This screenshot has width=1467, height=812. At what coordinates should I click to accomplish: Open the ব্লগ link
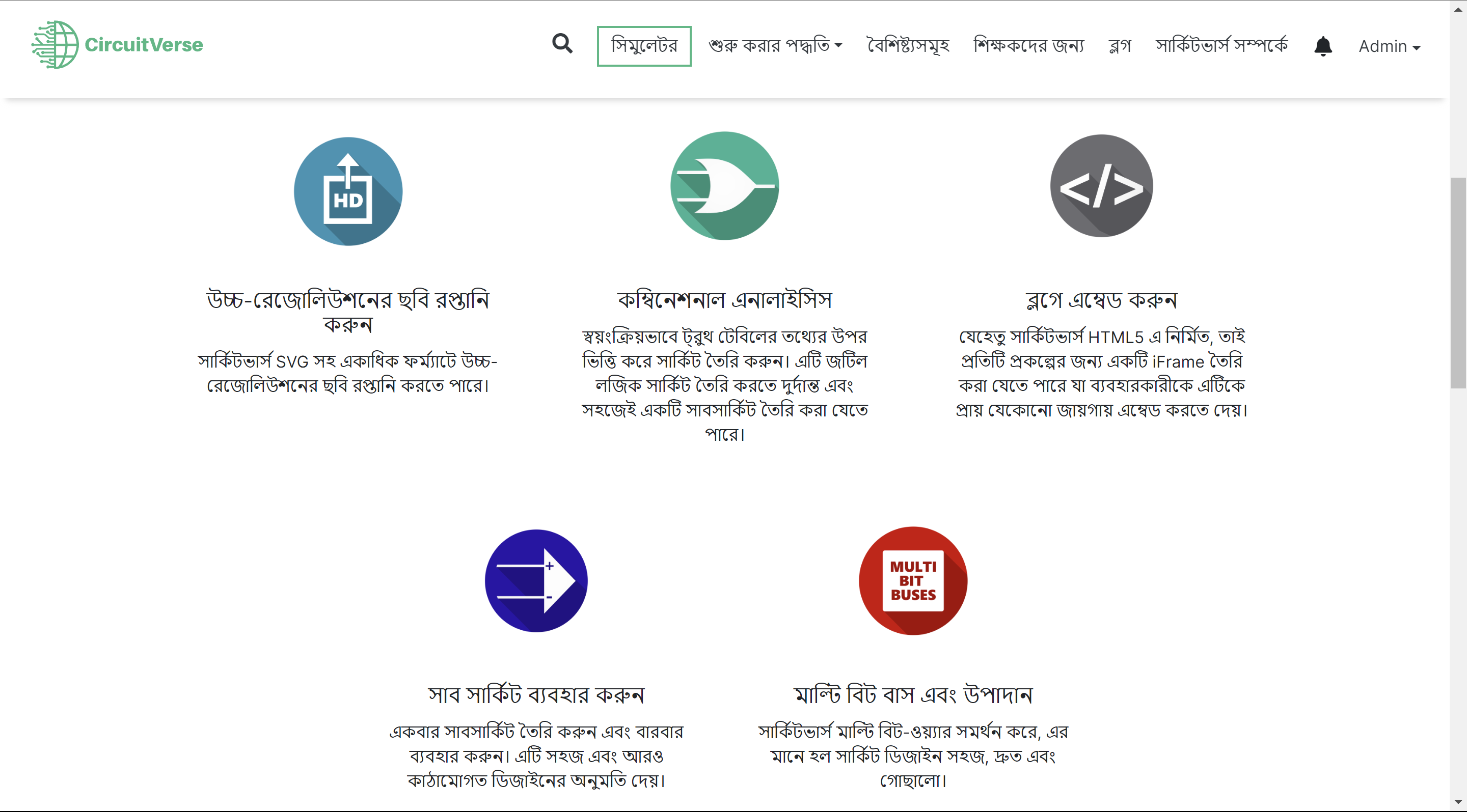(1119, 45)
